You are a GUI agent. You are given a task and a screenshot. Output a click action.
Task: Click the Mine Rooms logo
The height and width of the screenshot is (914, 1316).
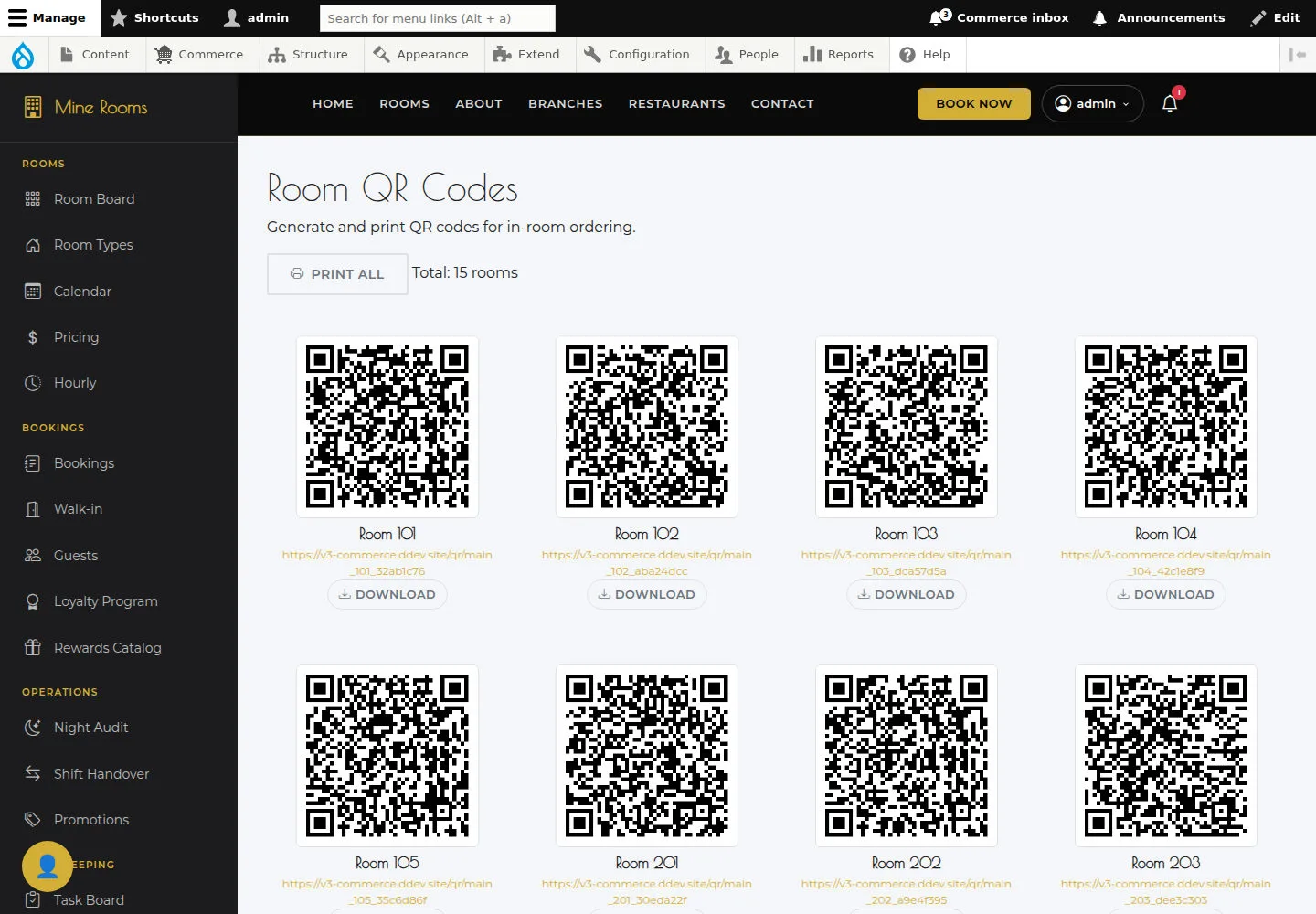85,107
